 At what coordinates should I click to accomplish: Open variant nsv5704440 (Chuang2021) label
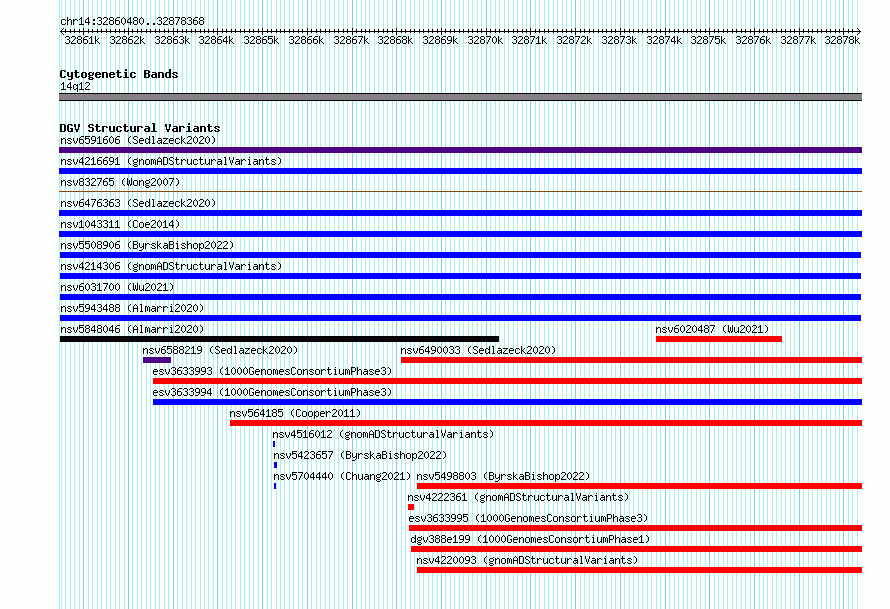click(342, 476)
